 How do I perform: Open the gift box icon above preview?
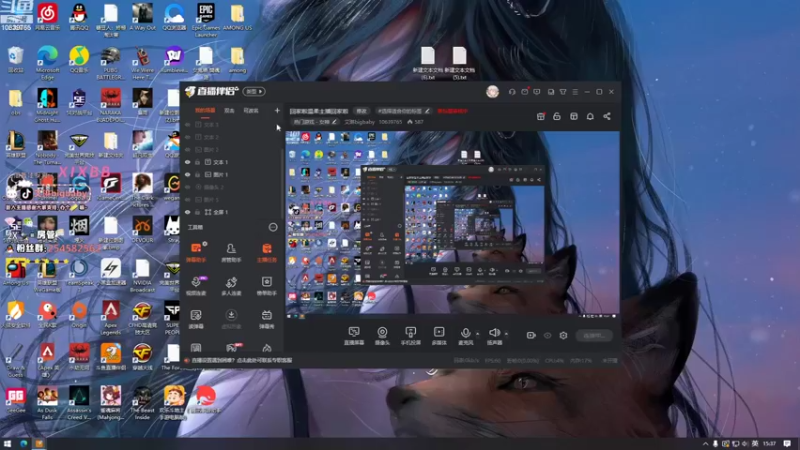pyautogui.click(x=541, y=116)
